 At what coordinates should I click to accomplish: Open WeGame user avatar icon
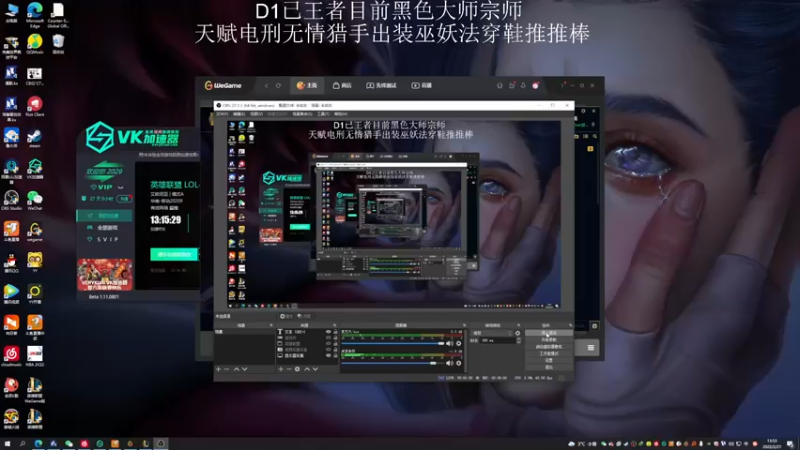point(535,86)
